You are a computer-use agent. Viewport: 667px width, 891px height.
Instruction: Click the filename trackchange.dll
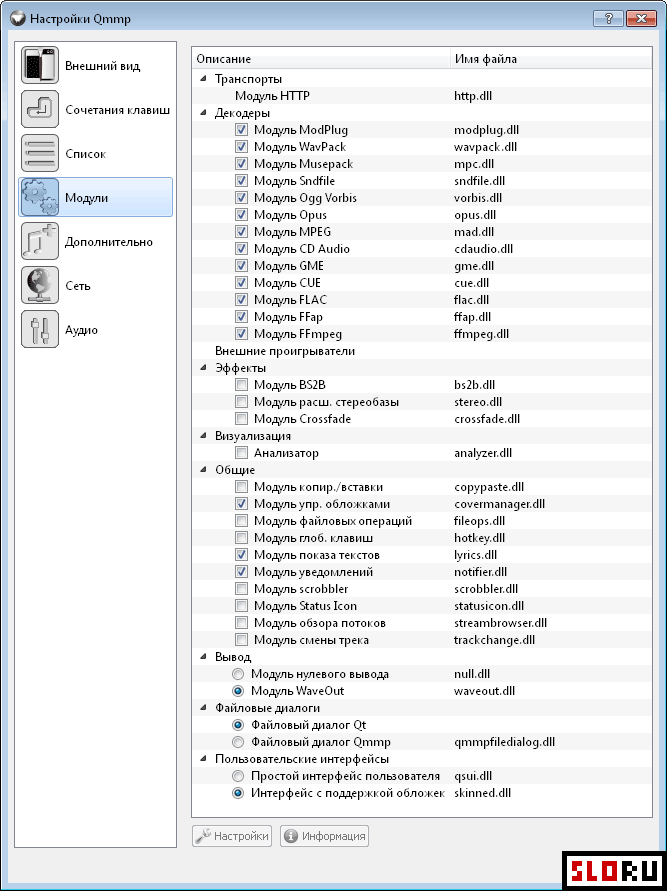click(x=494, y=640)
